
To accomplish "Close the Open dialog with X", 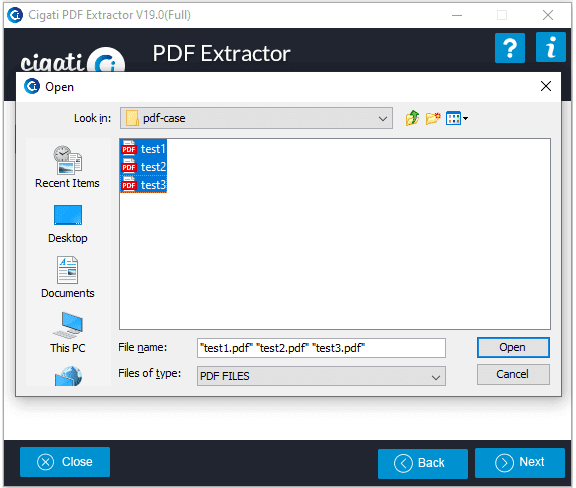I will 546,86.
